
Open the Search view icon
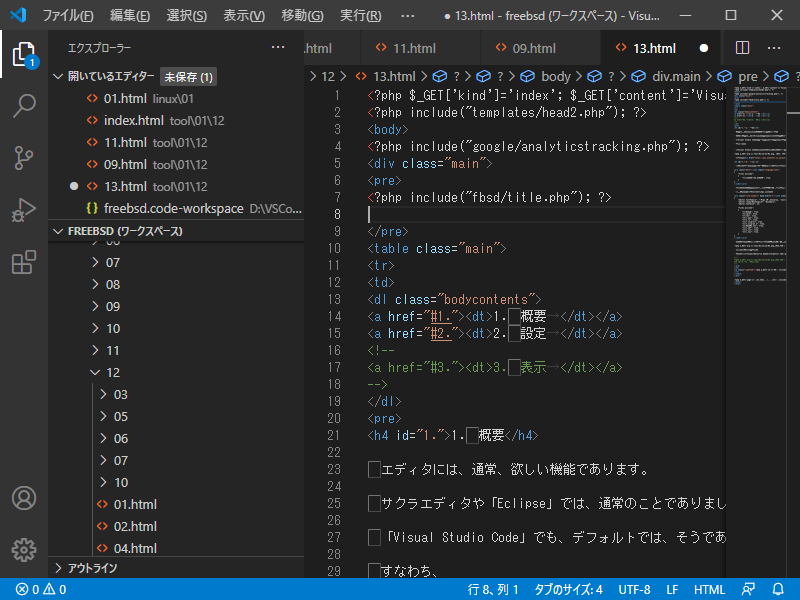(23, 105)
